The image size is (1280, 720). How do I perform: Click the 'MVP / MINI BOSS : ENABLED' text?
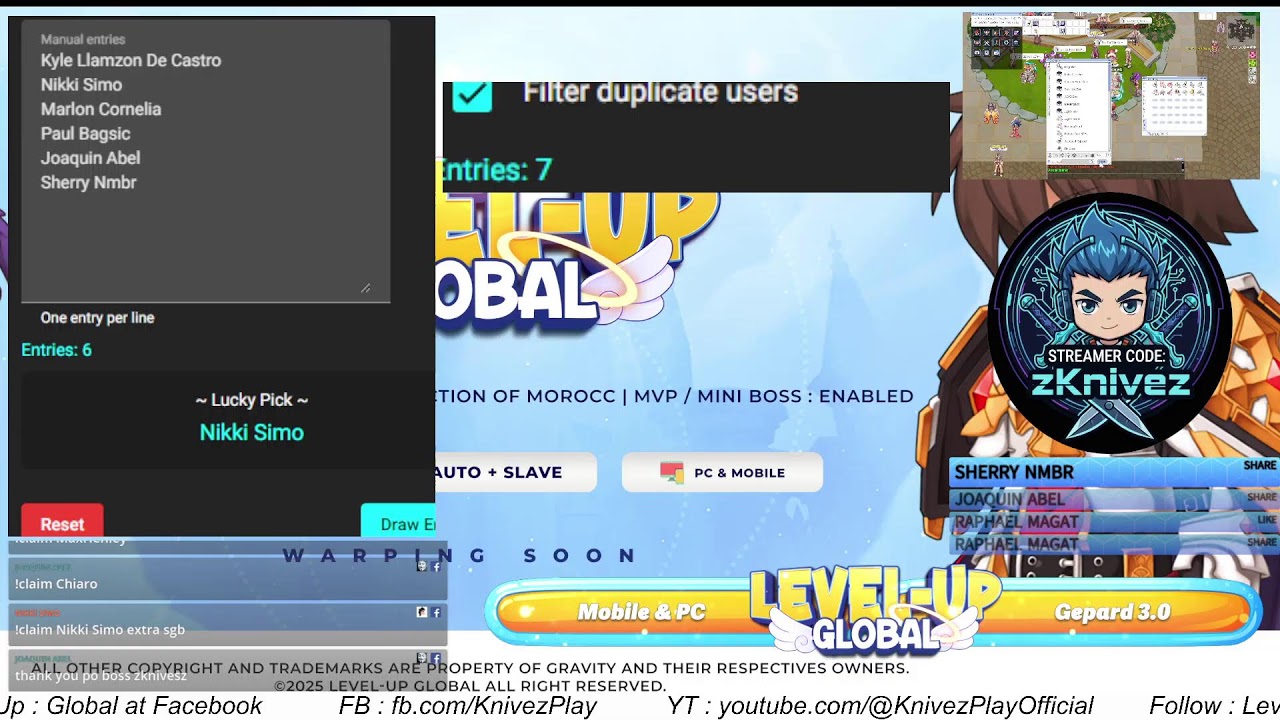pos(774,396)
